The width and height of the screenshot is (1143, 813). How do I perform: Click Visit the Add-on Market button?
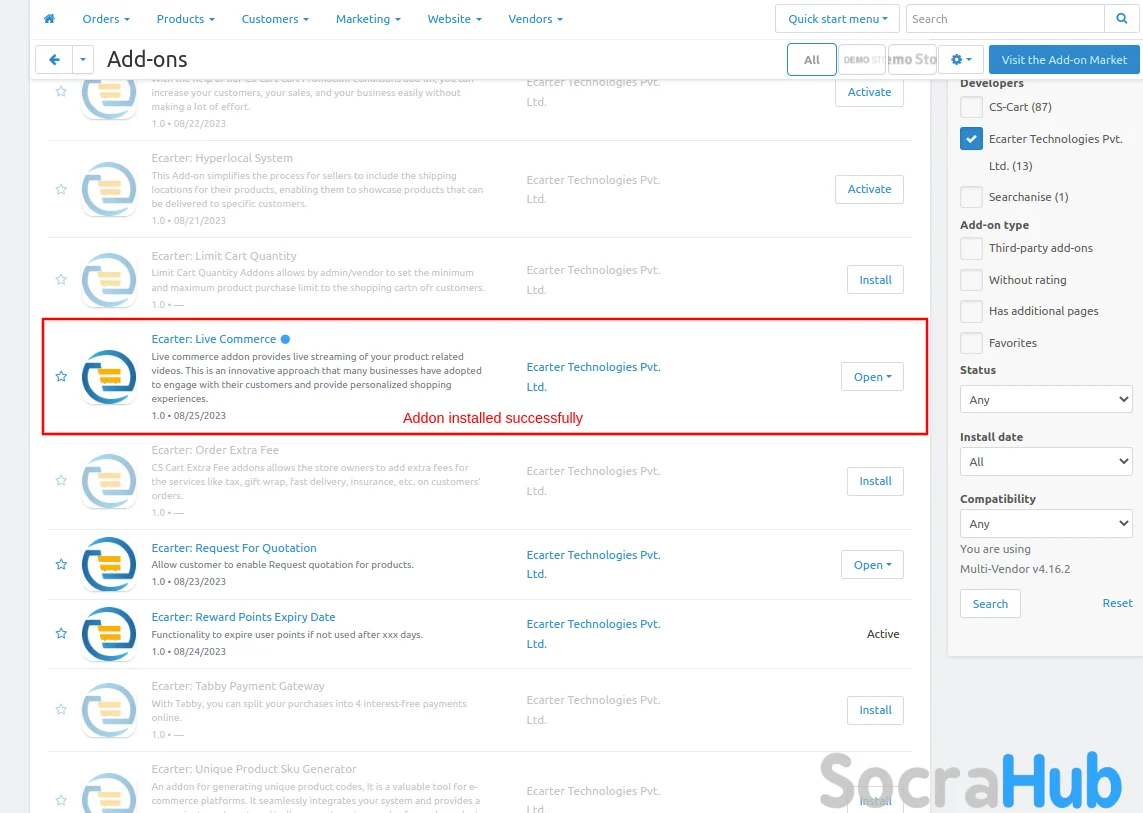[1064, 60]
